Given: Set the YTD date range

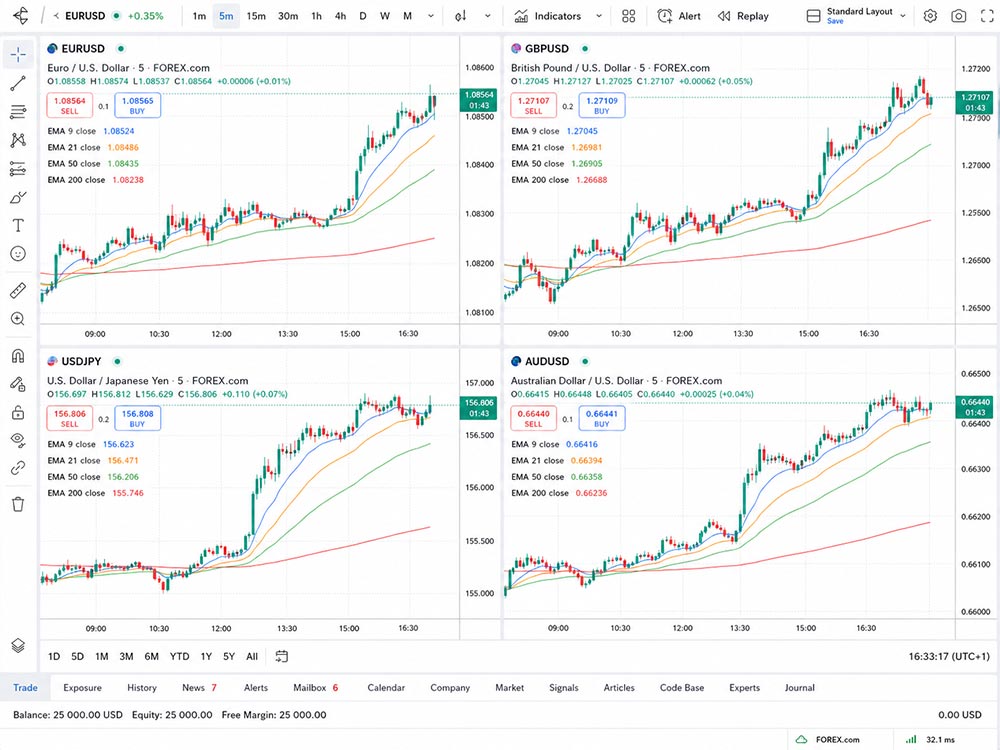Looking at the screenshot, I should coord(179,656).
